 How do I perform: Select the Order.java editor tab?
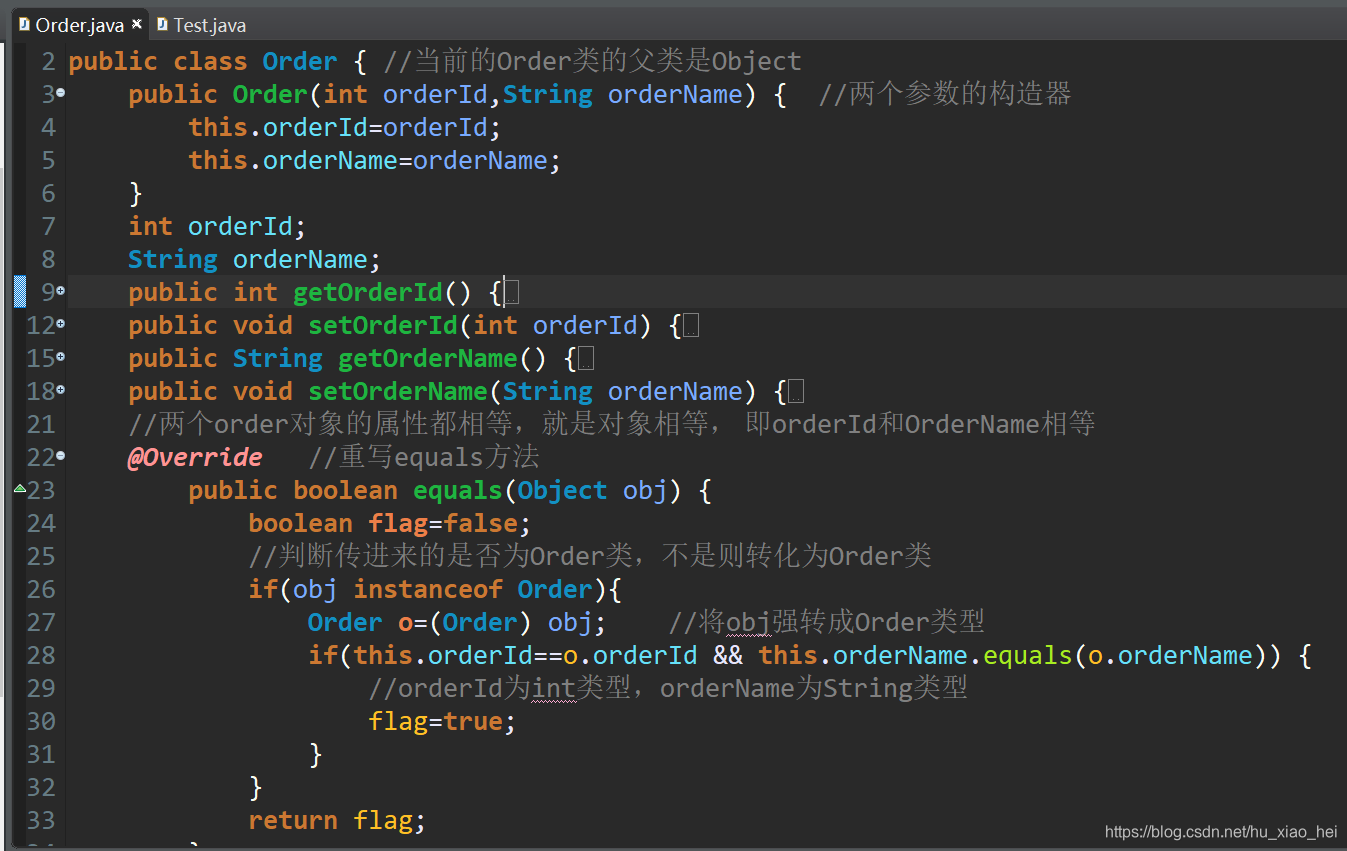[78, 25]
